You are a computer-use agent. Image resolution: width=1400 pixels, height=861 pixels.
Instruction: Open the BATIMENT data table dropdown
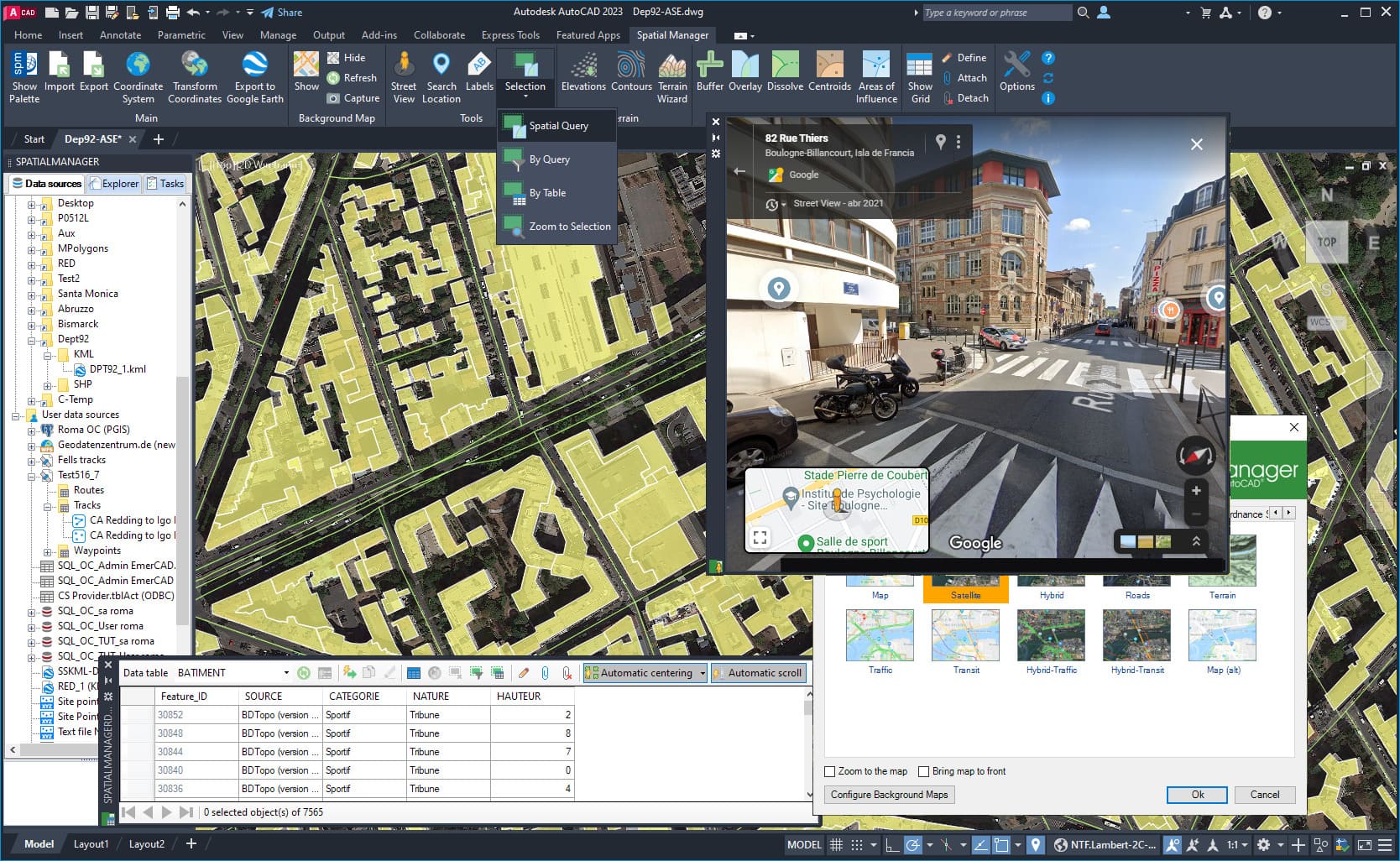coord(285,672)
